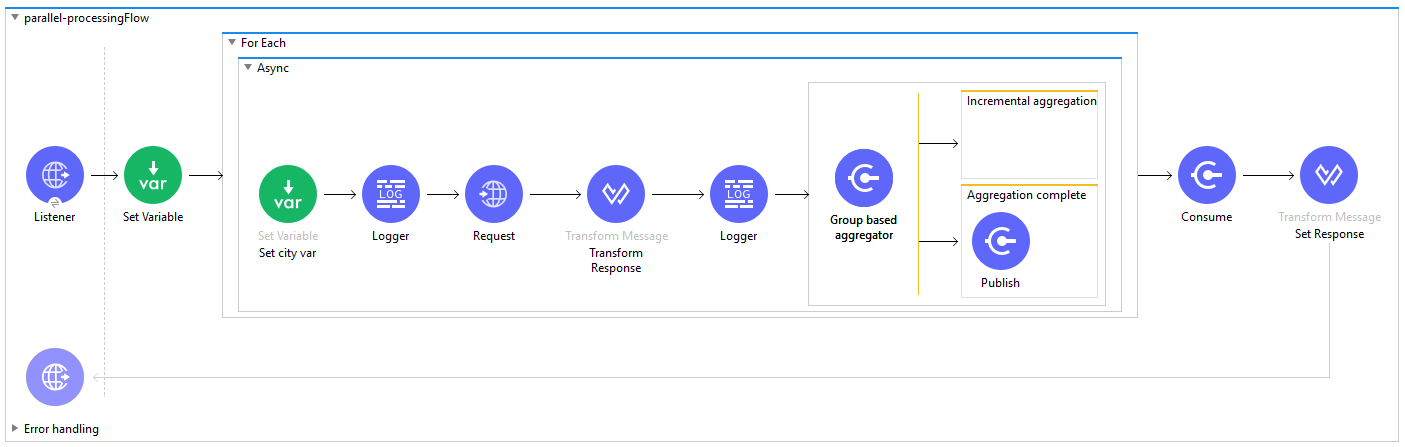Click the Publish component in Aggregation complete
This screenshot has width=1405, height=447.
1001,241
